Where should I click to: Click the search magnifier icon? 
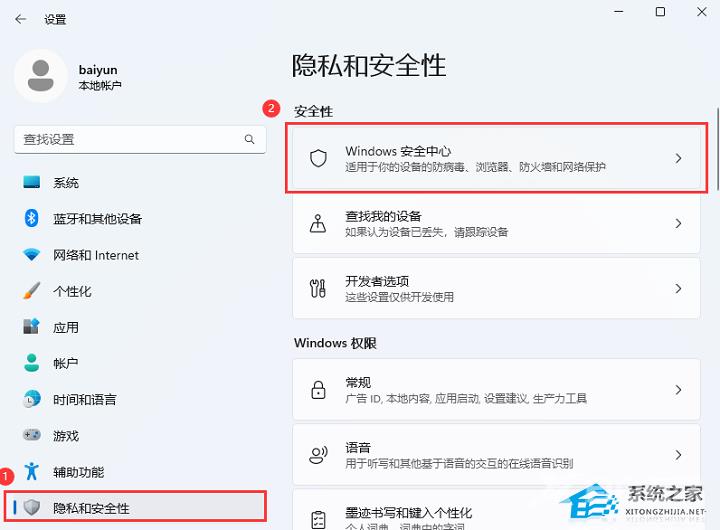(249, 139)
